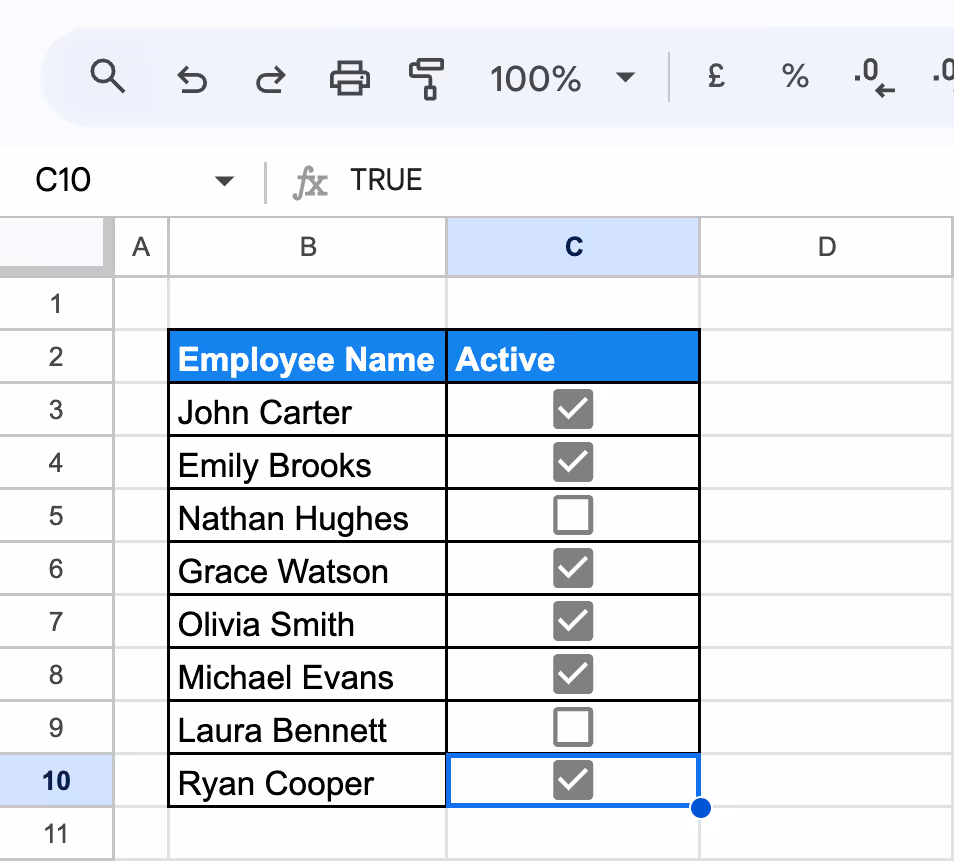The height and width of the screenshot is (861, 954).
Task: Select the cell containing Ryan Cooper
Action: tap(306, 782)
